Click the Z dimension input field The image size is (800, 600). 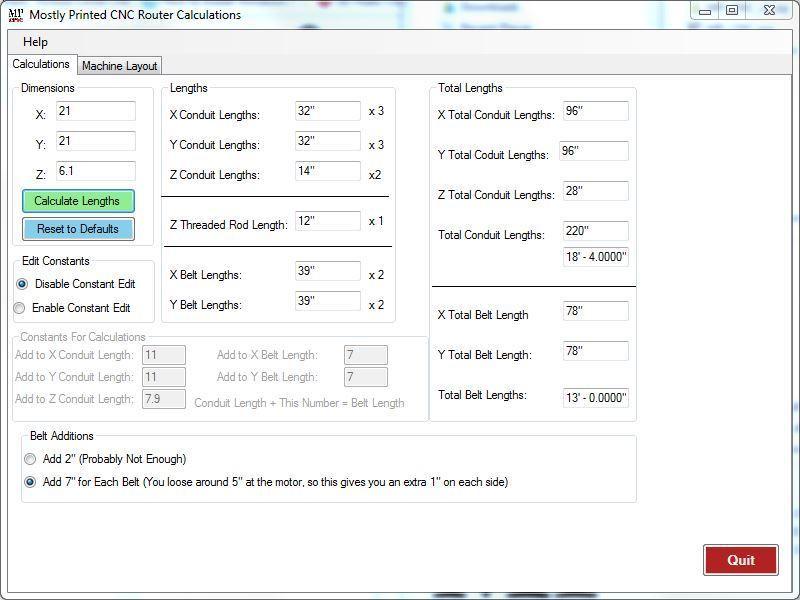click(95, 171)
